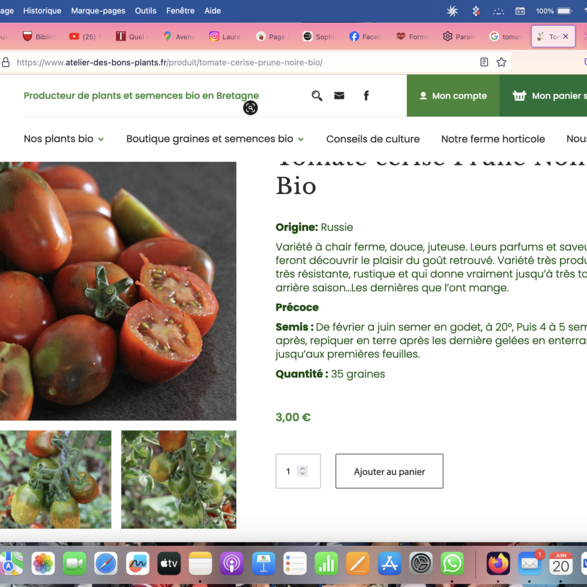
Task: Open the Conseils de culture link
Action: click(x=373, y=139)
